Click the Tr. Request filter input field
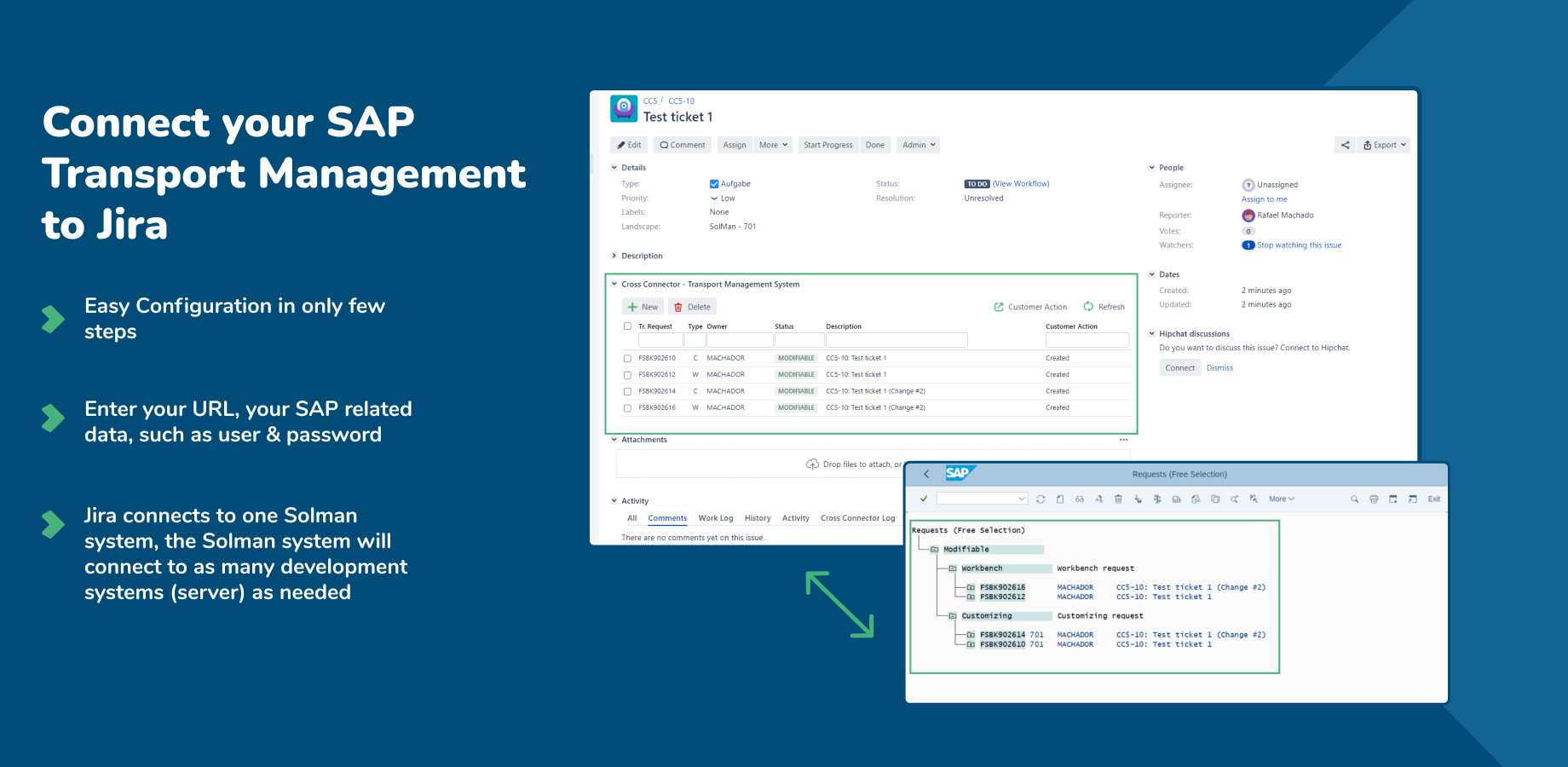The image size is (1568, 767). 660,340
